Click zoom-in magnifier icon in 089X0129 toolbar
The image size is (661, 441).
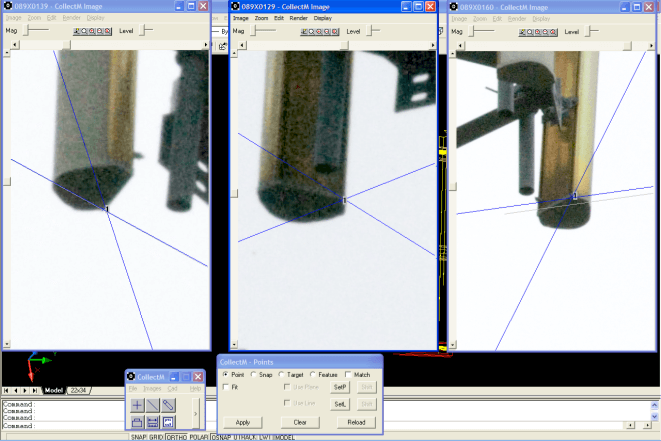point(319,32)
